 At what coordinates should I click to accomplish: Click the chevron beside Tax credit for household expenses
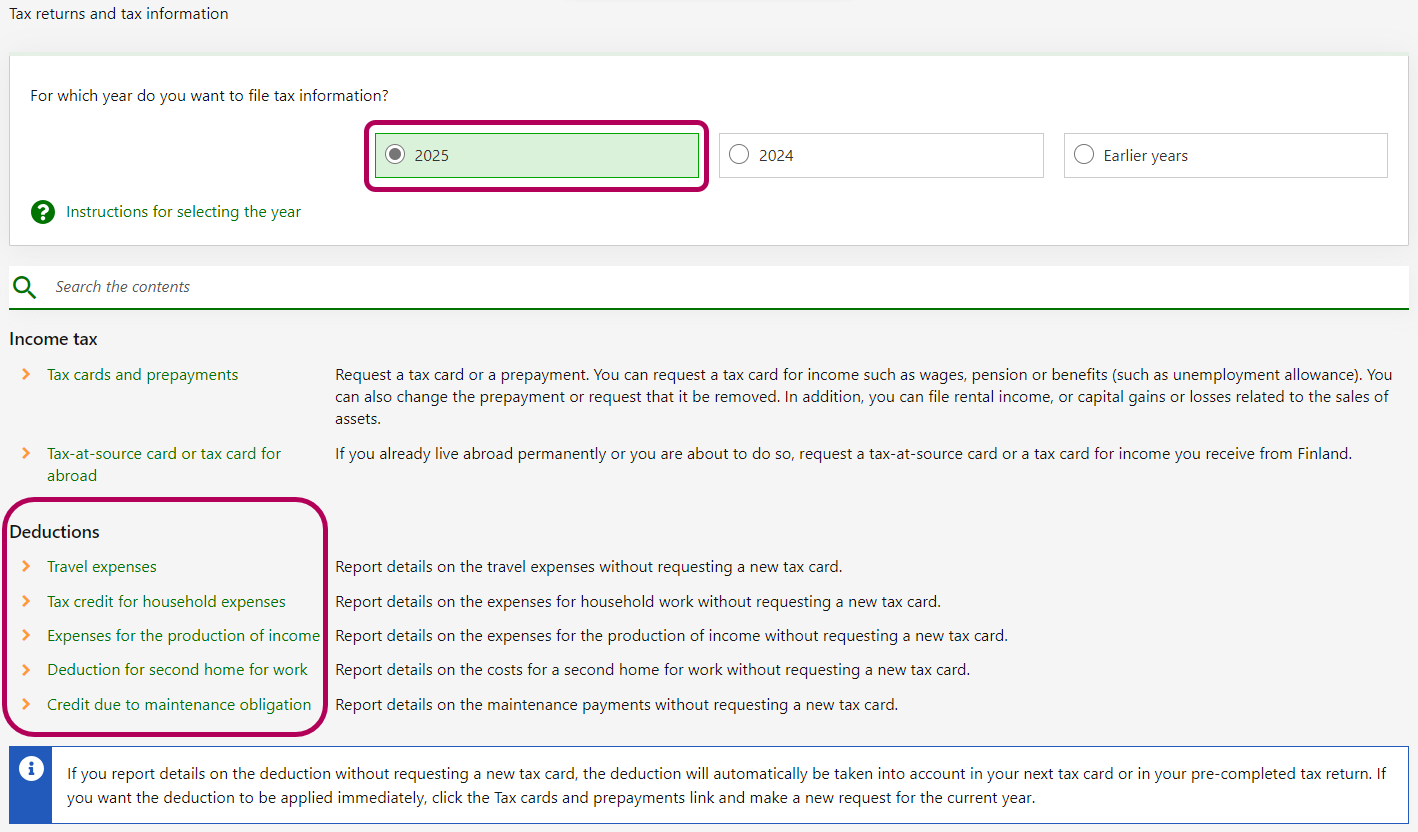tap(26, 602)
